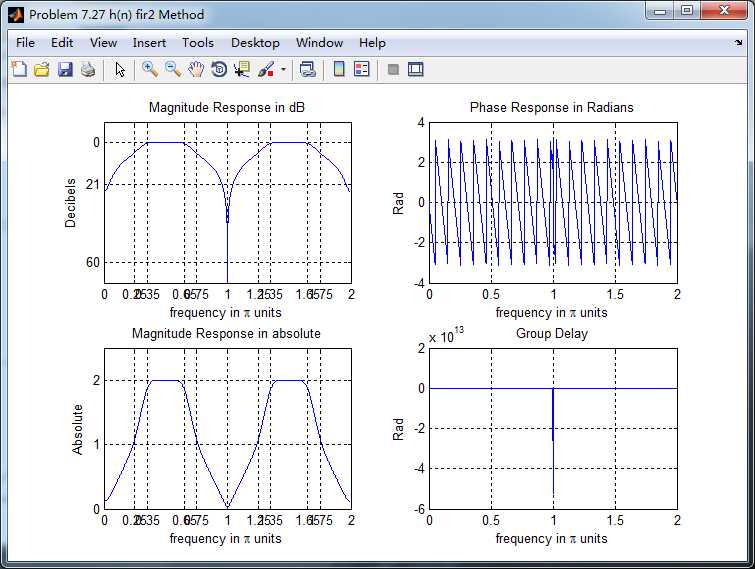The width and height of the screenshot is (755, 569).
Task: Select the Rotate 3D tool
Action: (x=219, y=69)
